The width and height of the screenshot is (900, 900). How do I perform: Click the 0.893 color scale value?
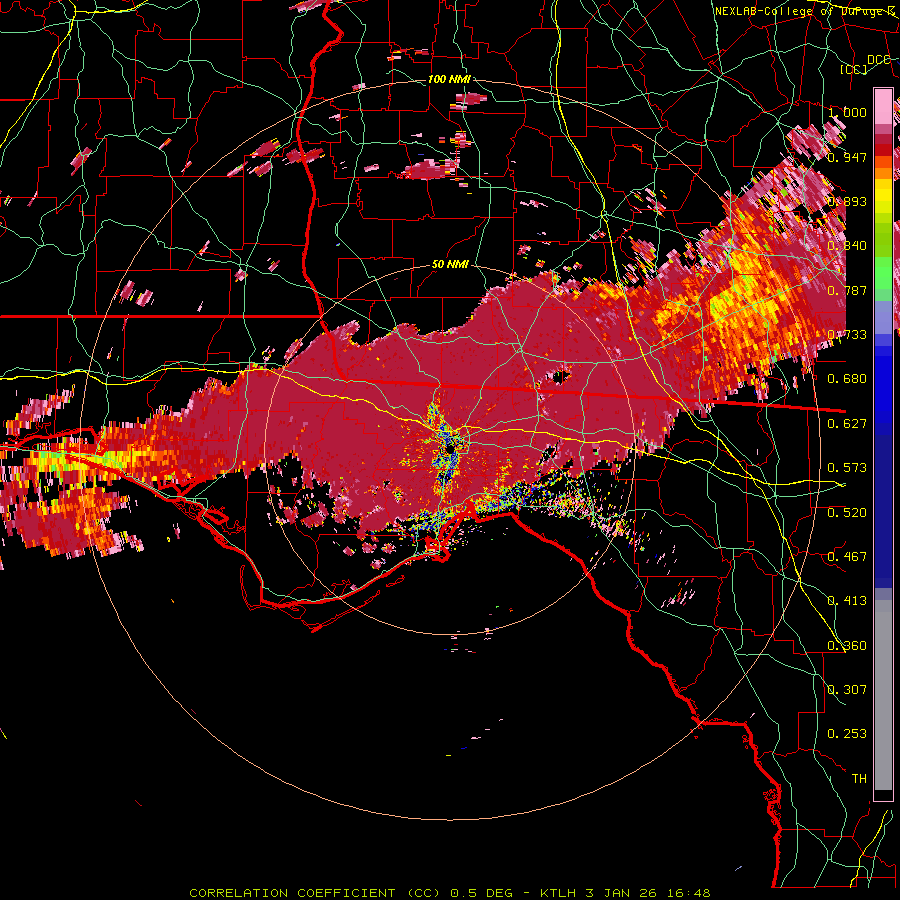coord(847,201)
